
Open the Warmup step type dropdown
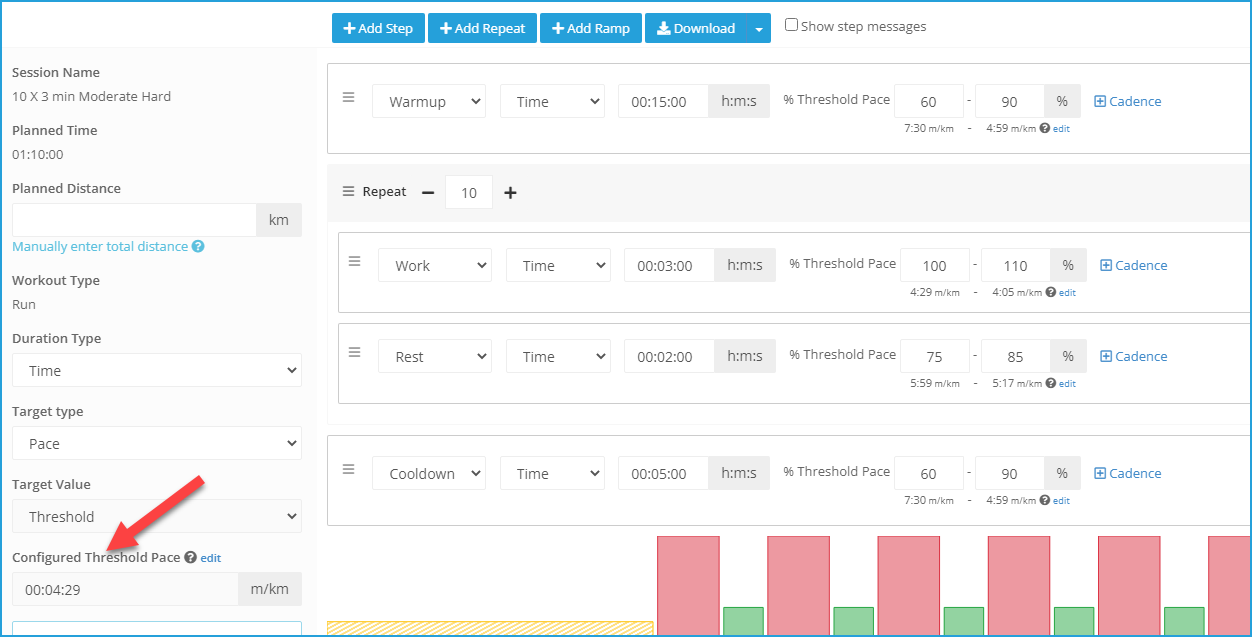(429, 101)
